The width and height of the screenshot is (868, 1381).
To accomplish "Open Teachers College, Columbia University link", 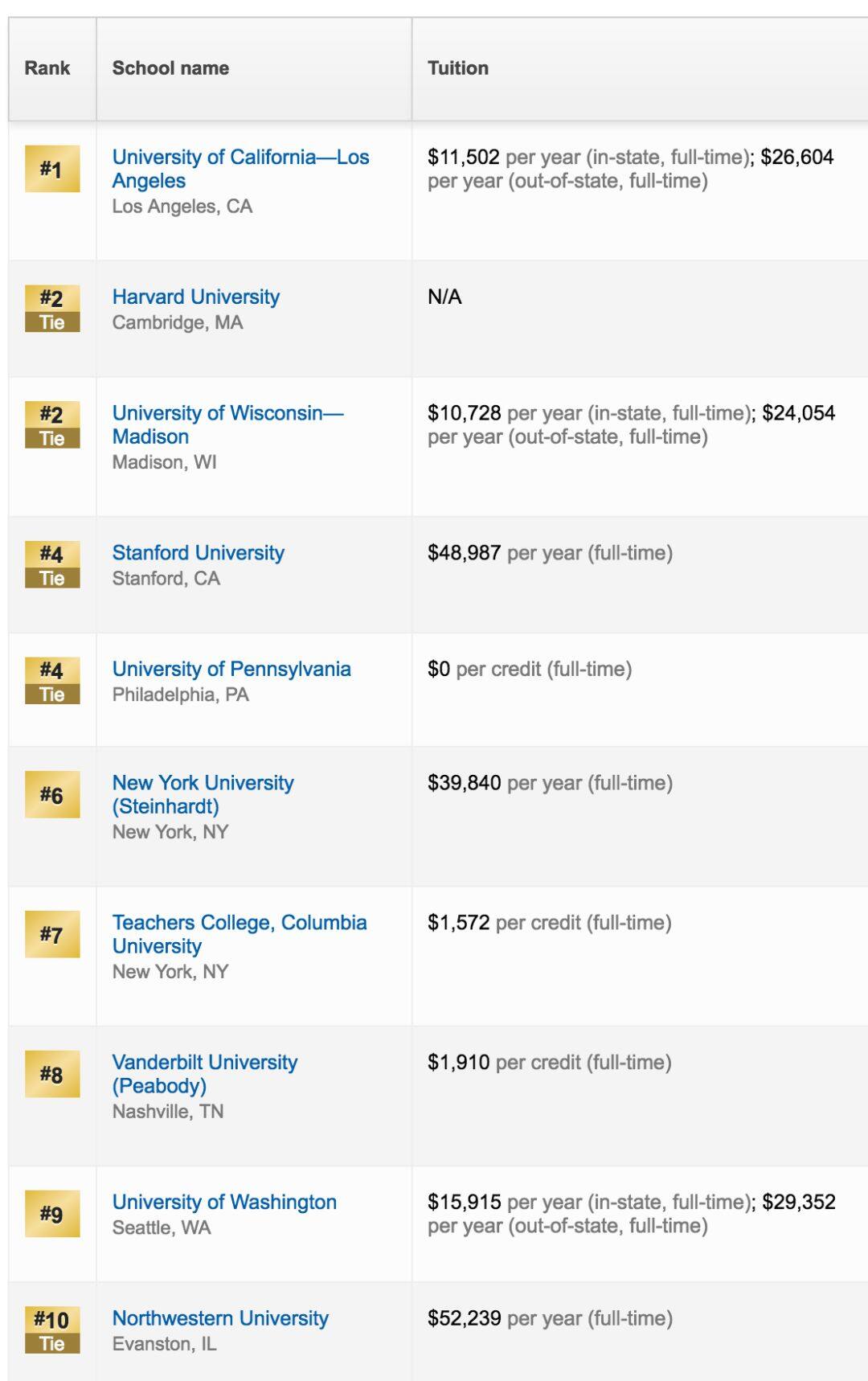I will coord(240,934).
